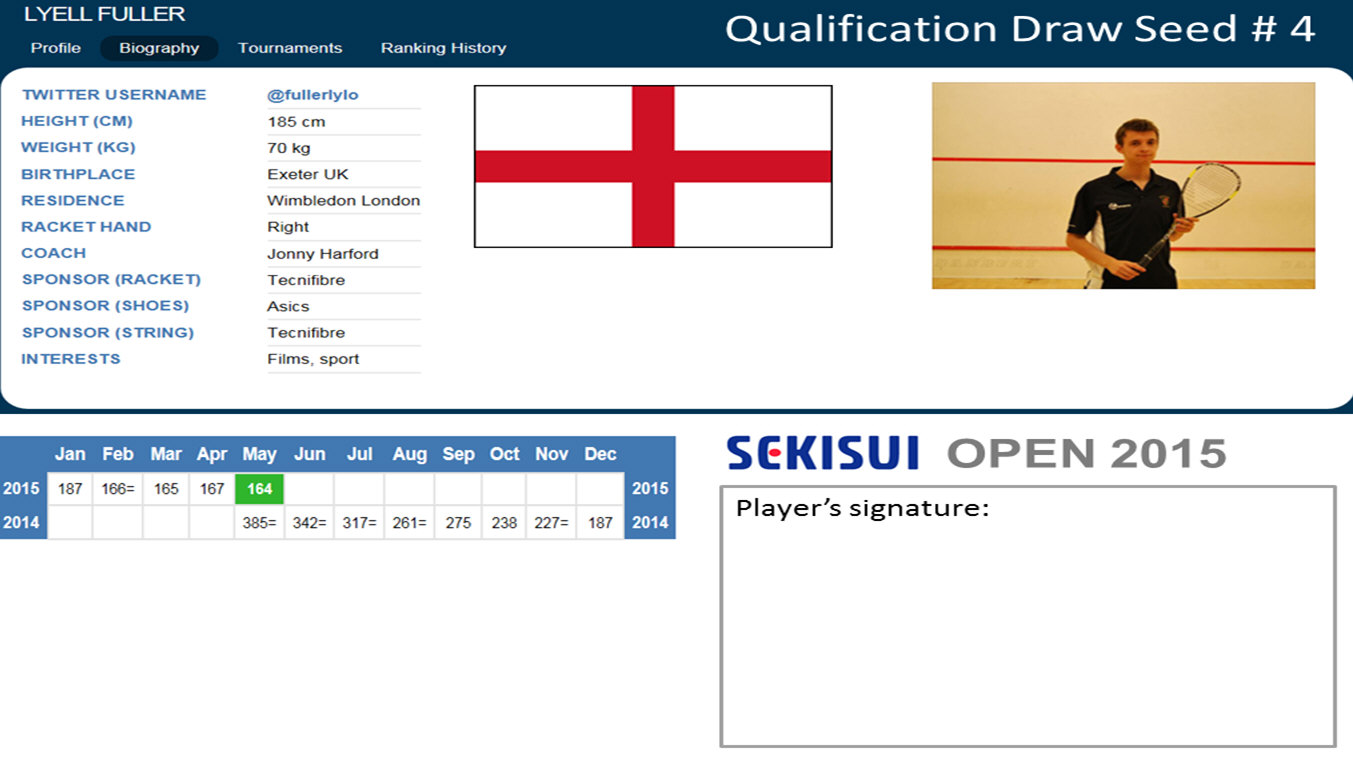1353x764 pixels.
Task: Open the Profile tab
Action: point(56,48)
